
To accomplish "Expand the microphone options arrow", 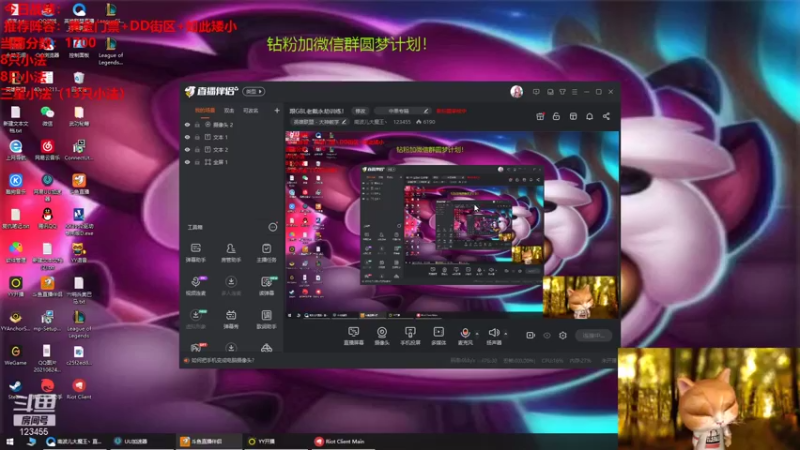I will click(x=477, y=334).
